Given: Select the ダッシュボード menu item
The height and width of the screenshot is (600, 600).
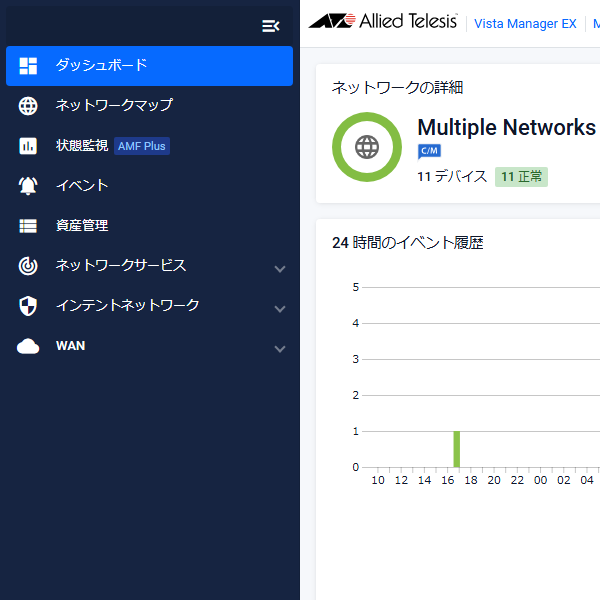Looking at the screenshot, I should [x=150, y=66].
